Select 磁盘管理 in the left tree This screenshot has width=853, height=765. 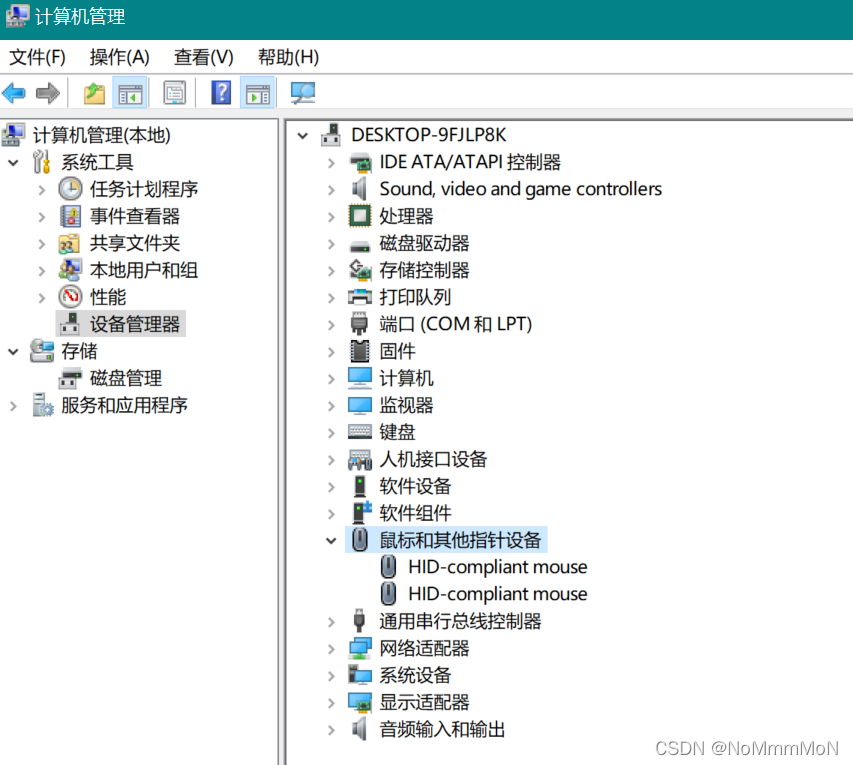(x=126, y=378)
